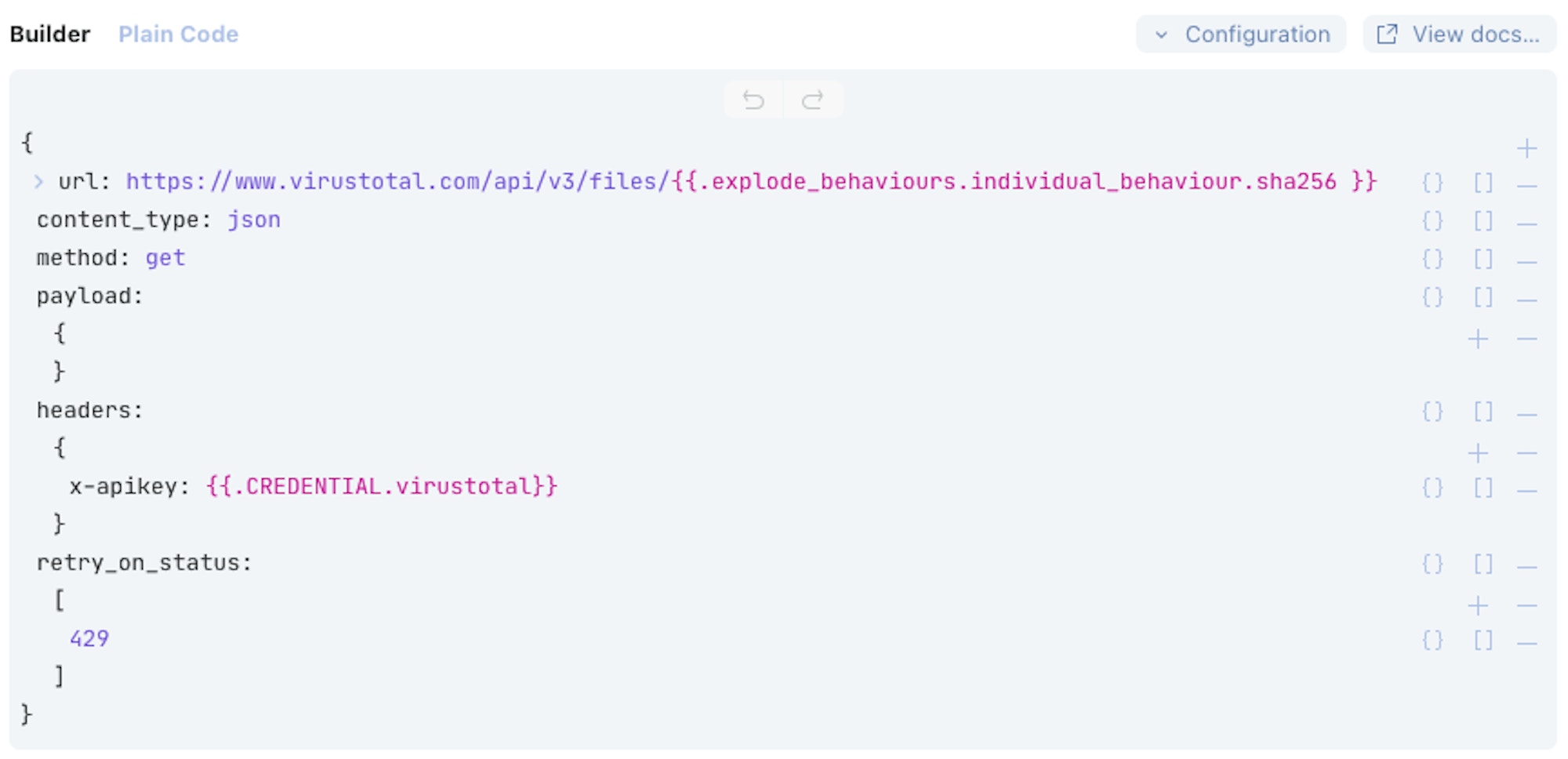Add a new key with top plus icon
This screenshot has height=759, width=1568.
(1526, 147)
